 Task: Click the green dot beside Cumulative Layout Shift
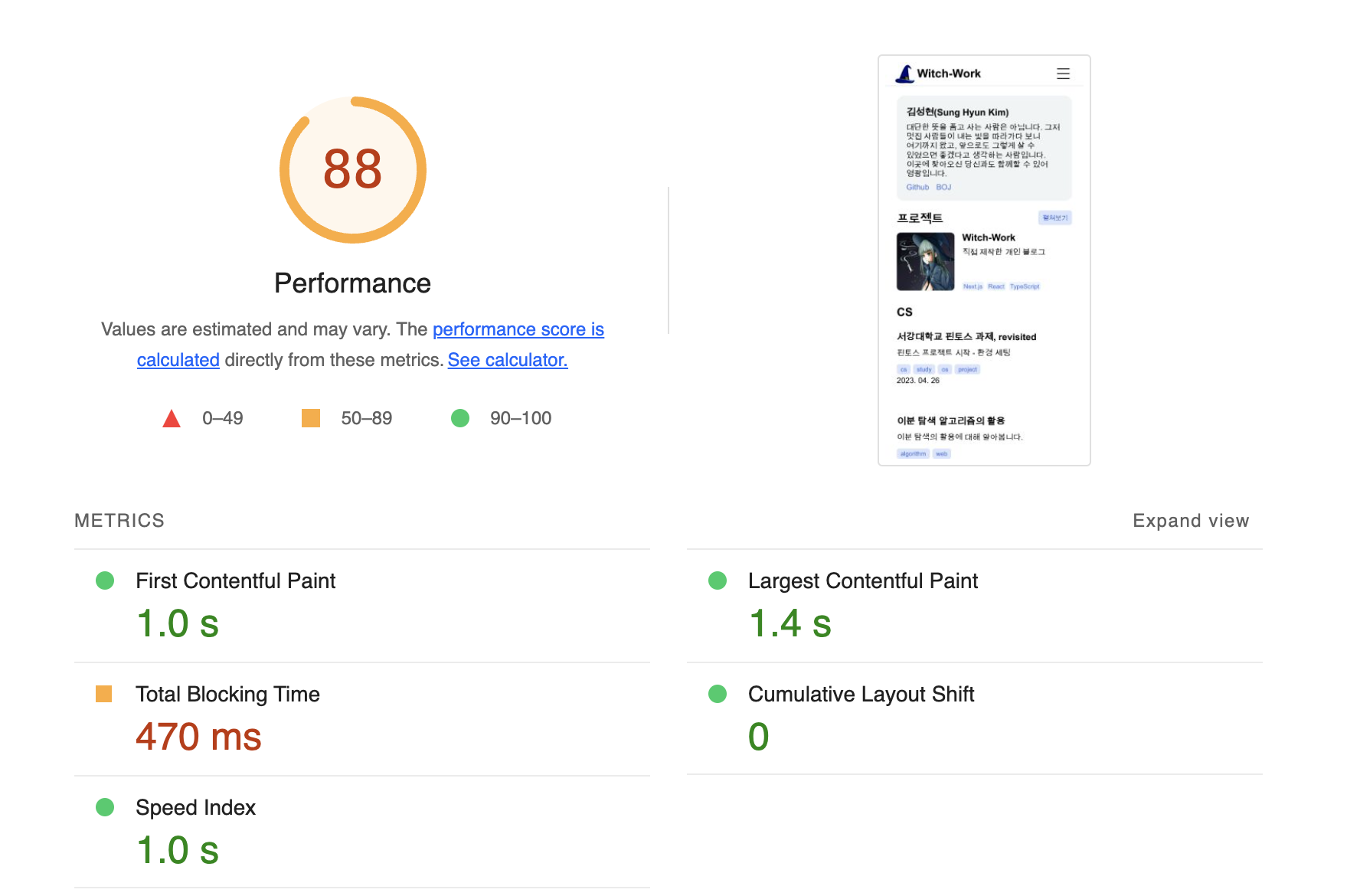click(718, 694)
